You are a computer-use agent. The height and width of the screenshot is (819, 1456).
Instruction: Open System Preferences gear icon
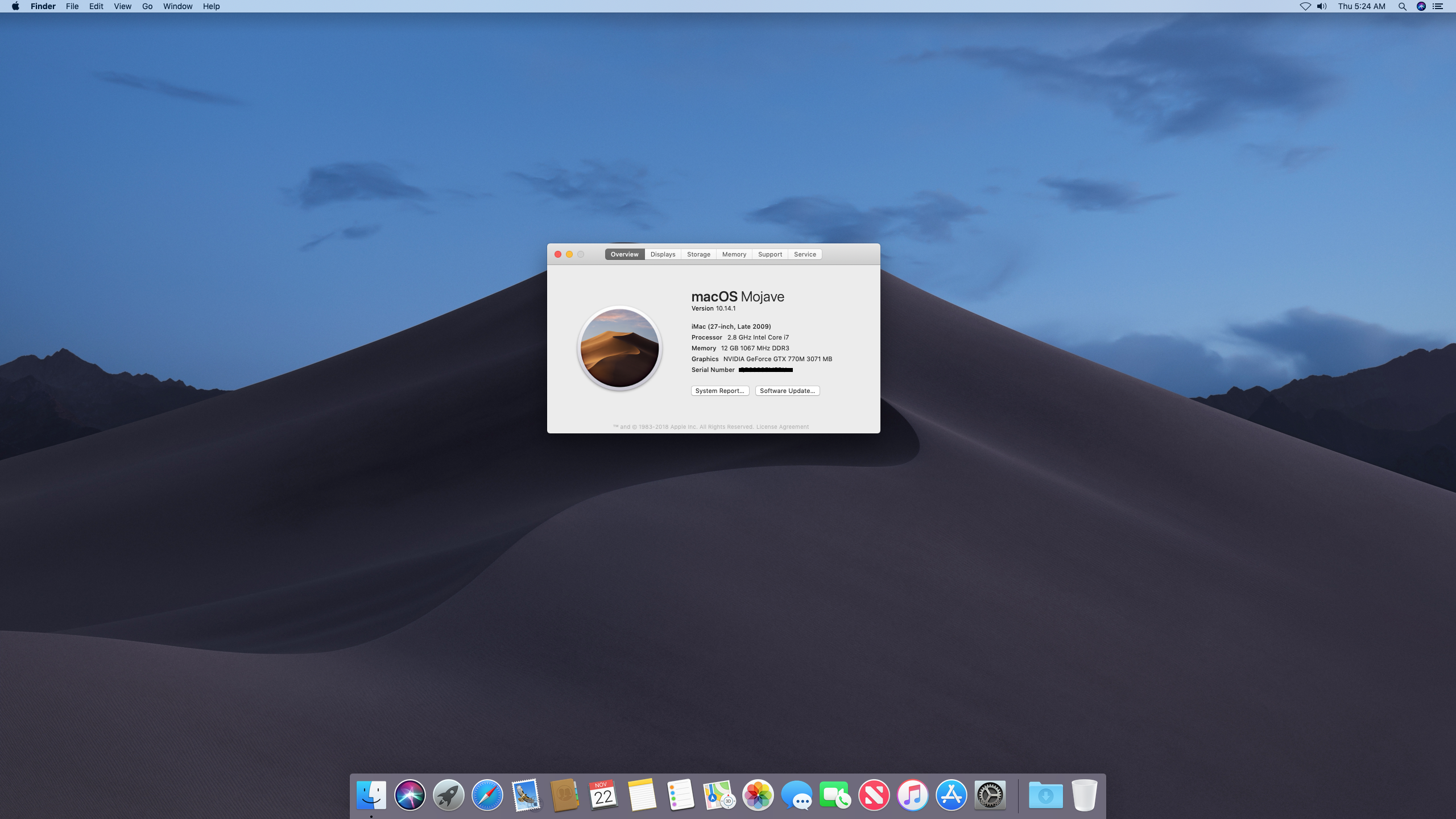tap(990, 795)
